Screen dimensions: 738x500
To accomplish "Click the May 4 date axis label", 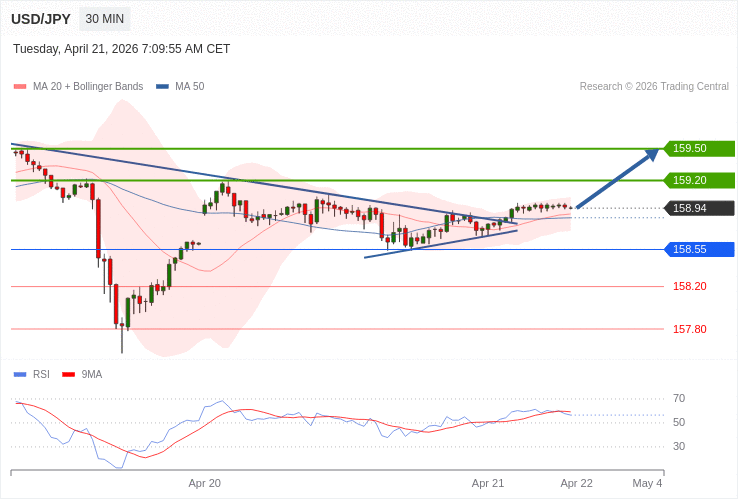I will [647, 483].
